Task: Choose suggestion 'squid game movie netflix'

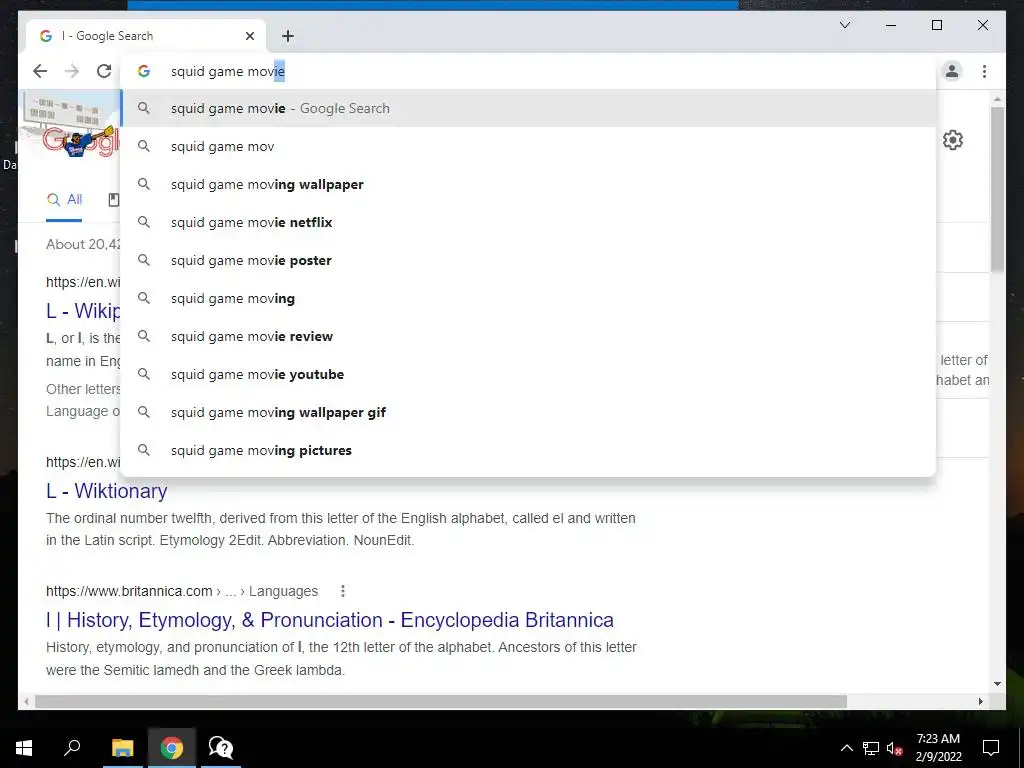Action: [528, 222]
